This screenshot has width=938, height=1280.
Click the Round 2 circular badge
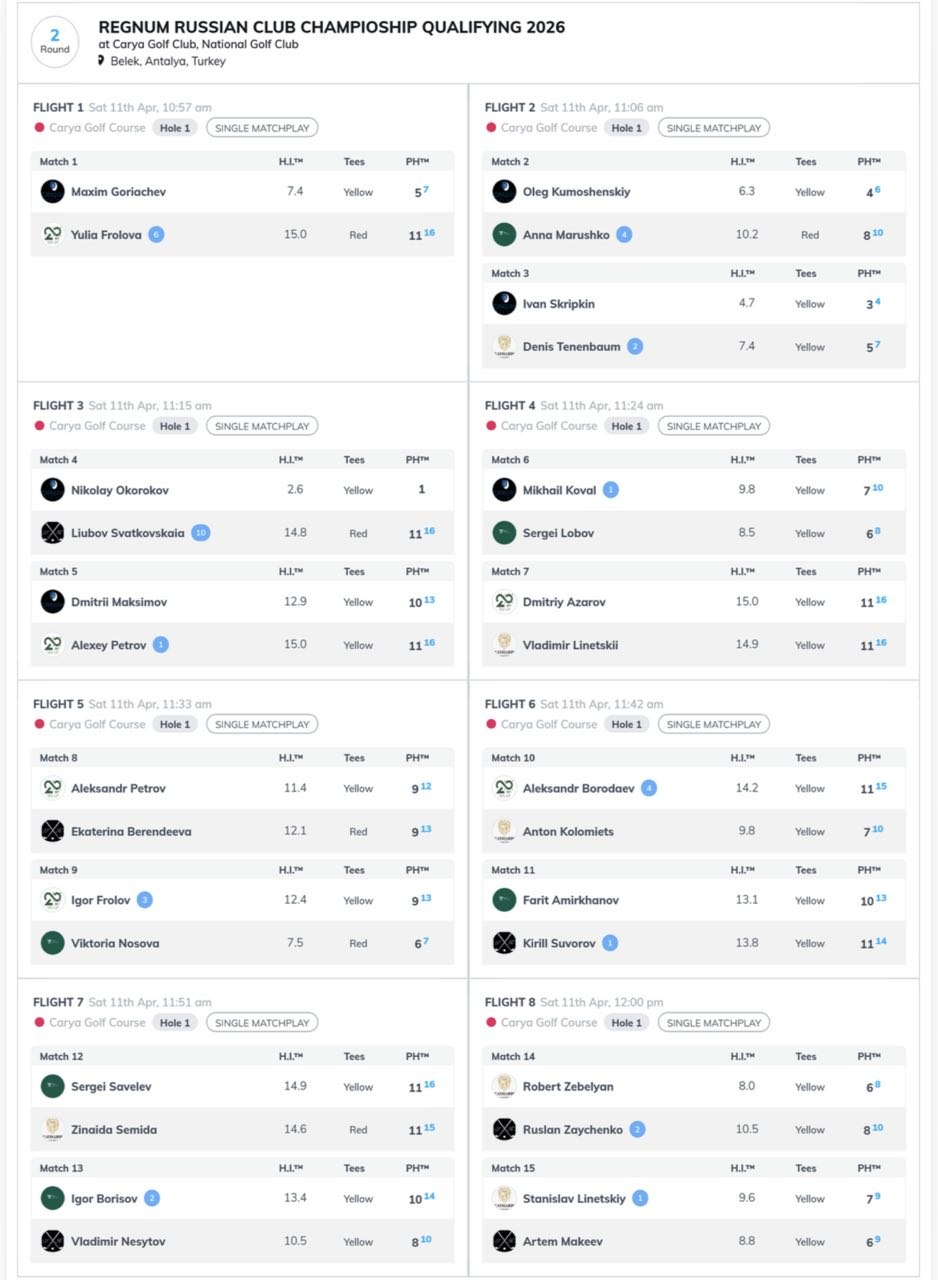(x=55, y=42)
